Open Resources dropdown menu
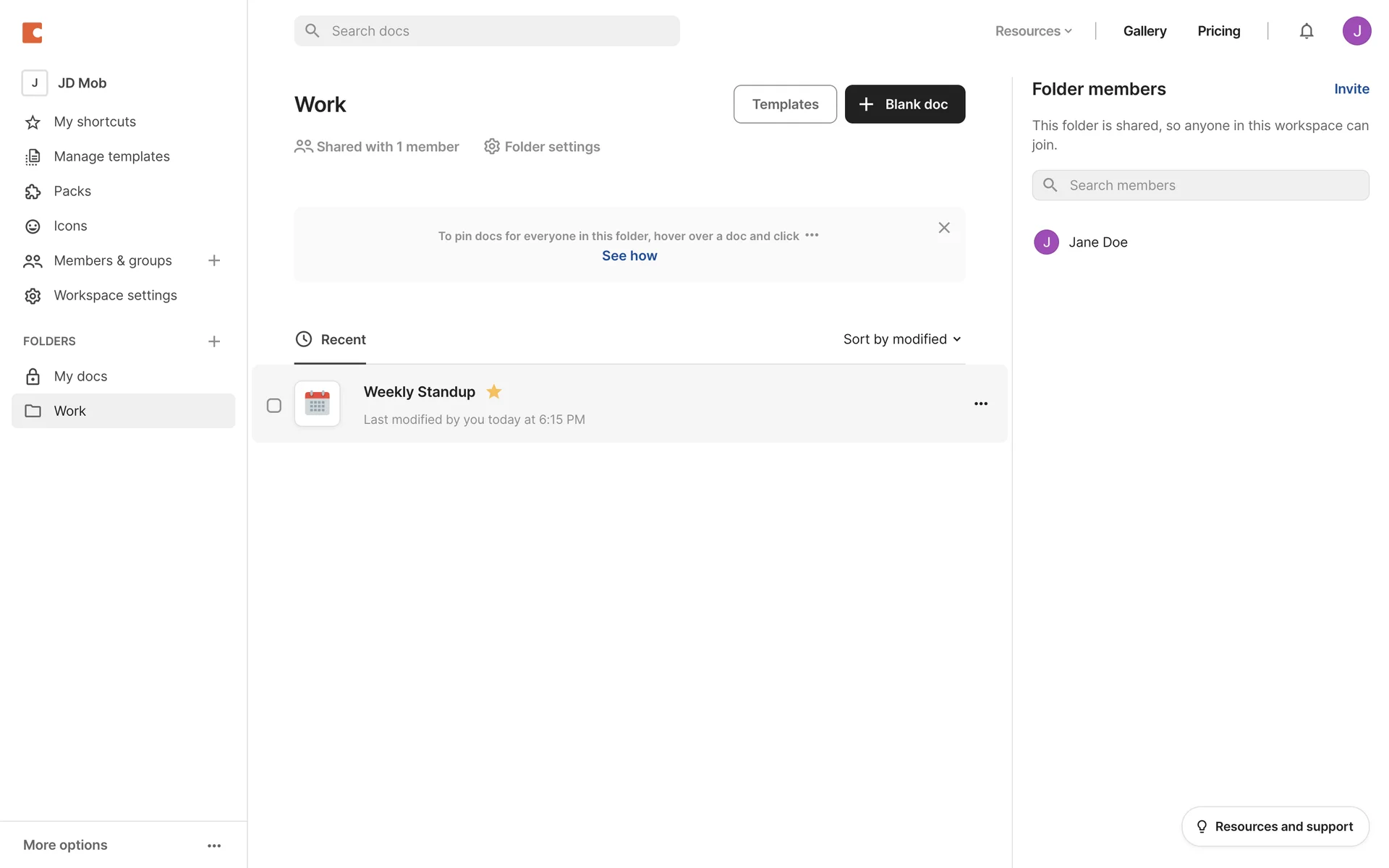1389x868 pixels. [x=1033, y=31]
